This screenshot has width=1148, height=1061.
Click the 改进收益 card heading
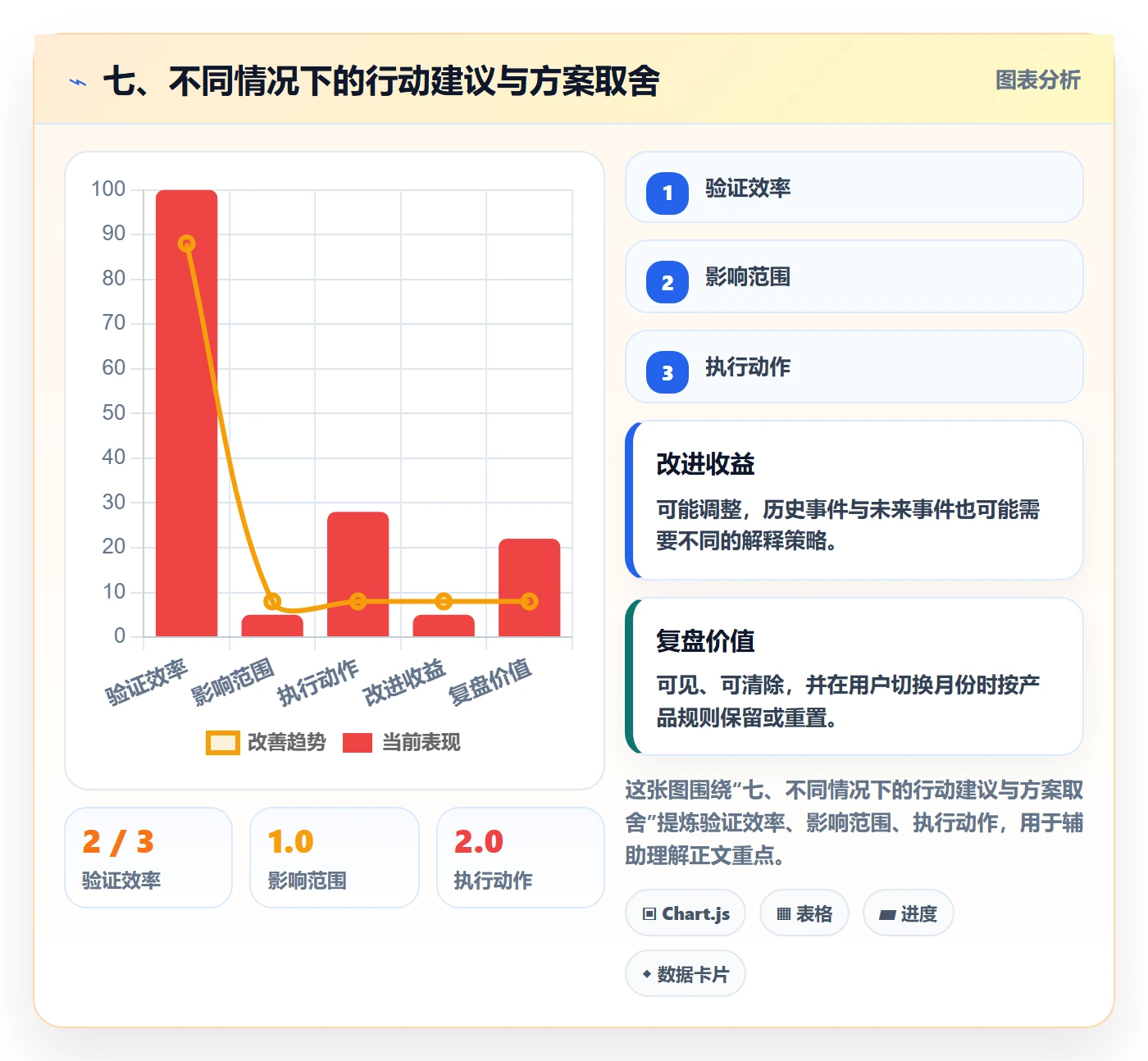click(x=705, y=464)
